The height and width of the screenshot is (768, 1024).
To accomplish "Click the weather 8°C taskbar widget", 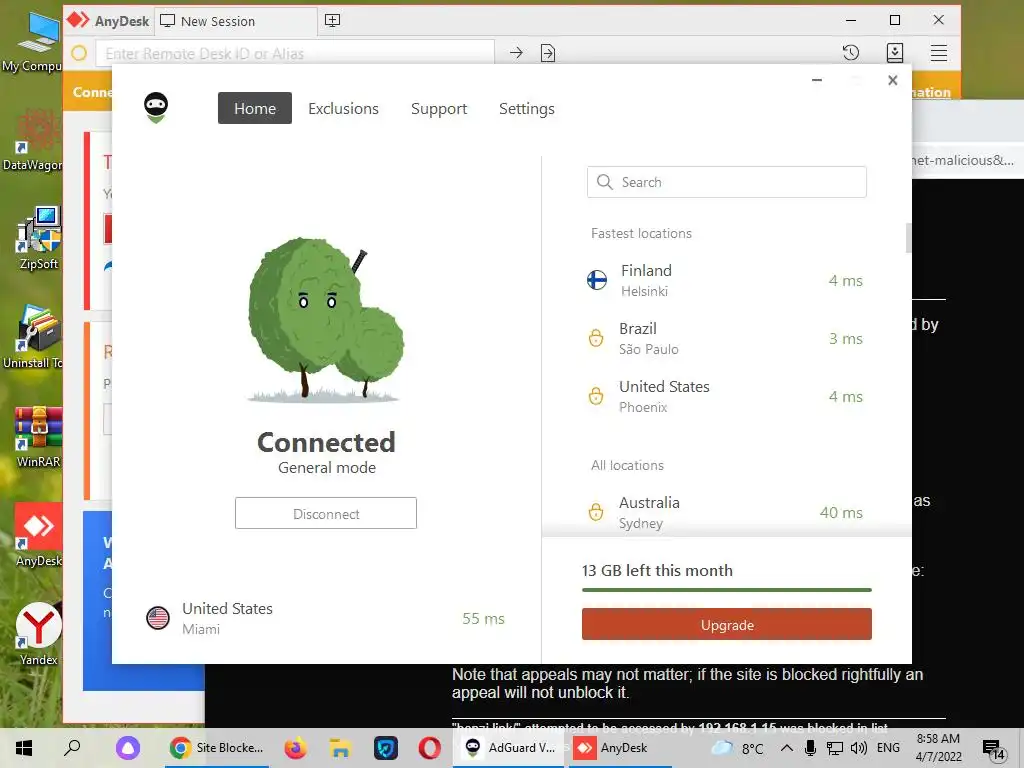I will pyautogui.click(x=737, y=748).
